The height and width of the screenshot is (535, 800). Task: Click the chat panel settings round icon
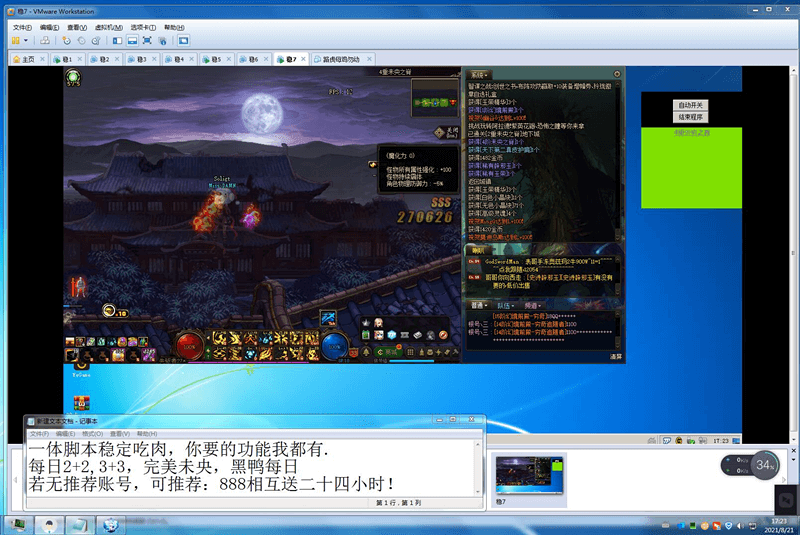point(616,74)
